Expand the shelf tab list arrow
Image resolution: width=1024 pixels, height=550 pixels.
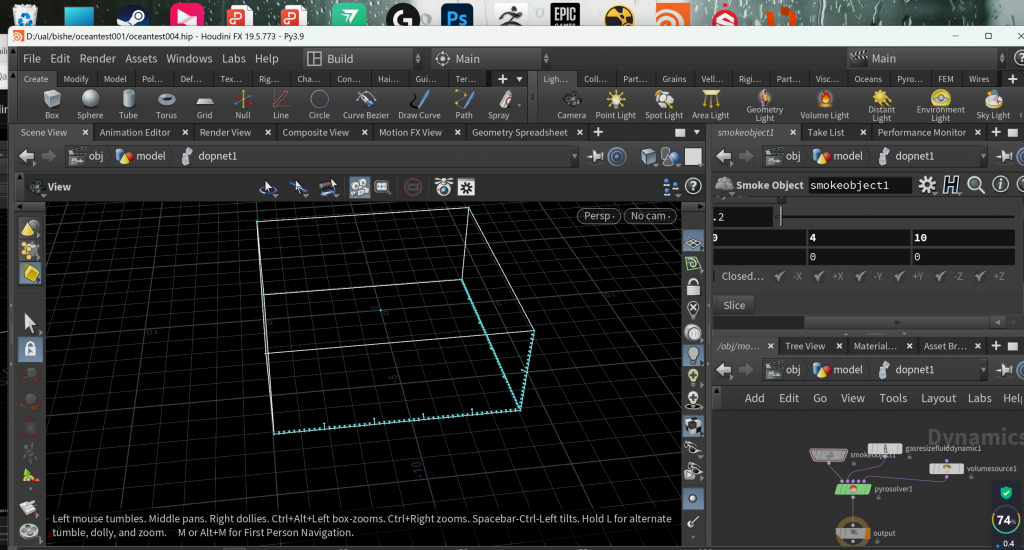click(x=520, y=79)
